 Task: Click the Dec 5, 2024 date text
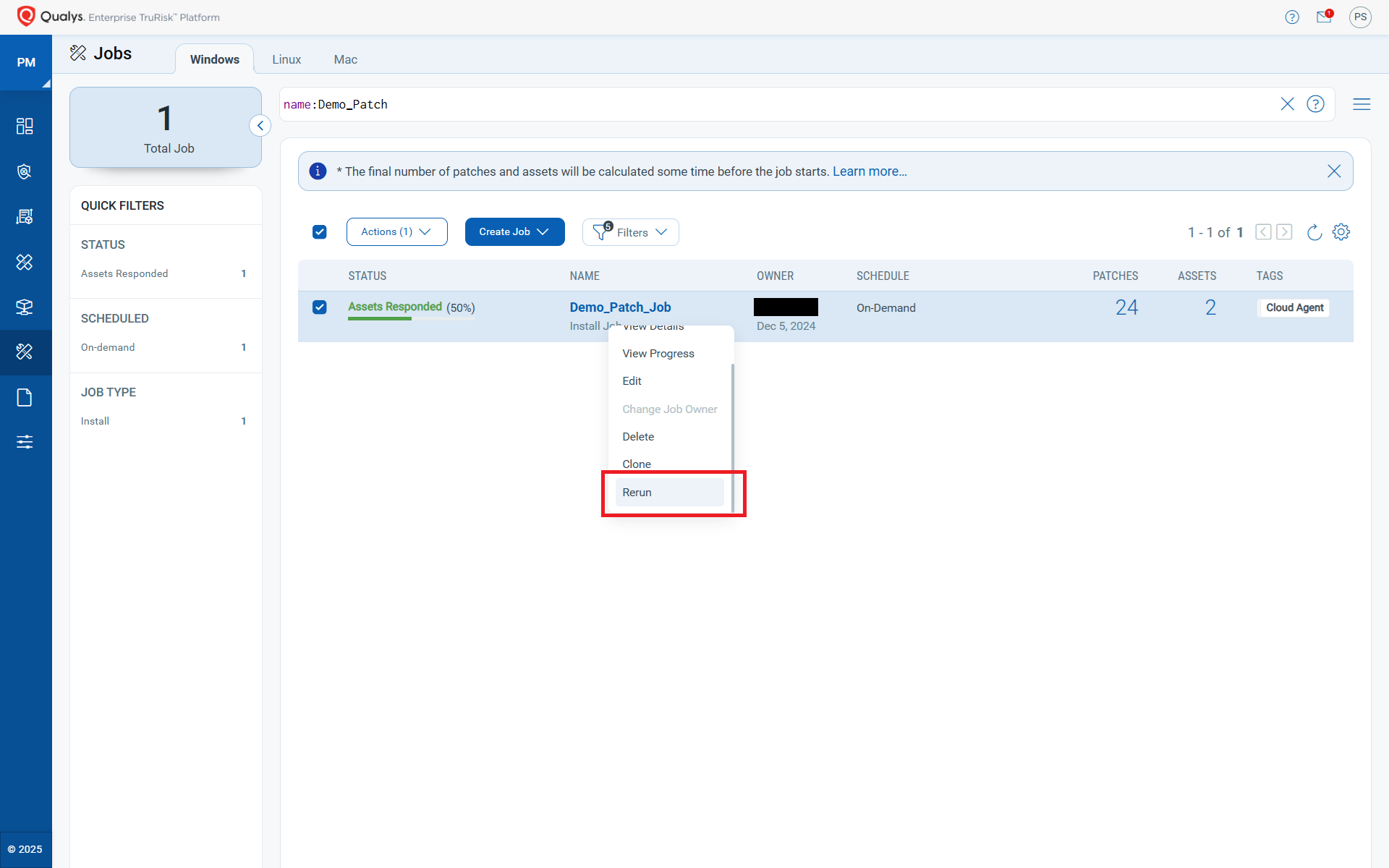786,326
